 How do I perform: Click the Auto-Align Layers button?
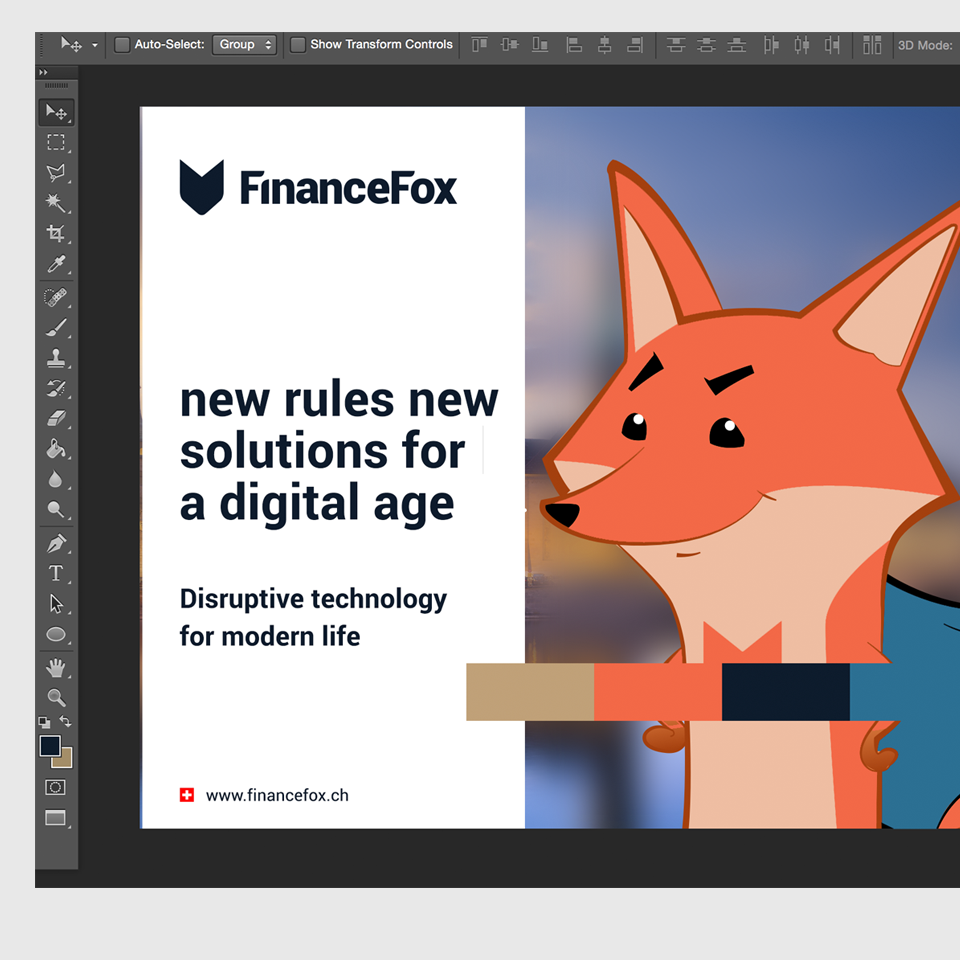[872, 45]
